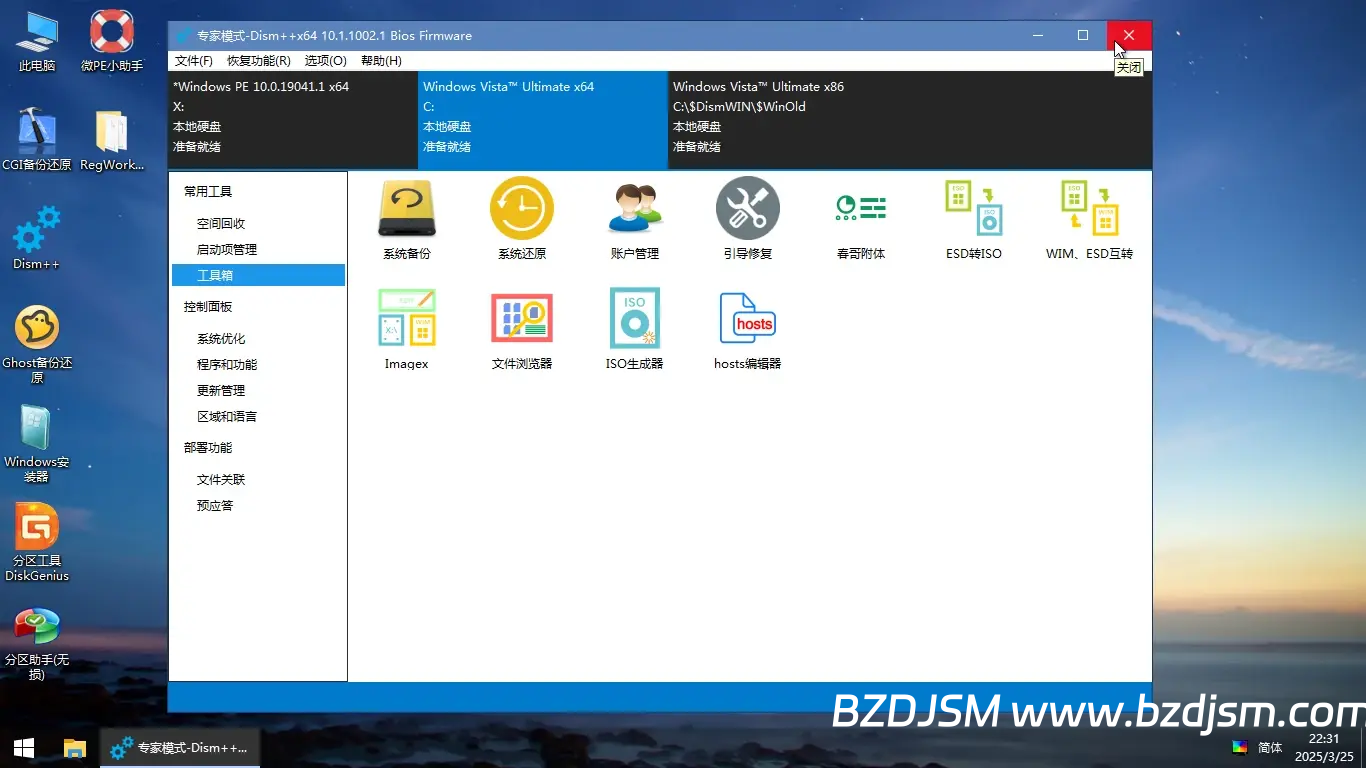1366x768 pixels.
Task: Click the 控制面板 group header
Action: point(208,307)
